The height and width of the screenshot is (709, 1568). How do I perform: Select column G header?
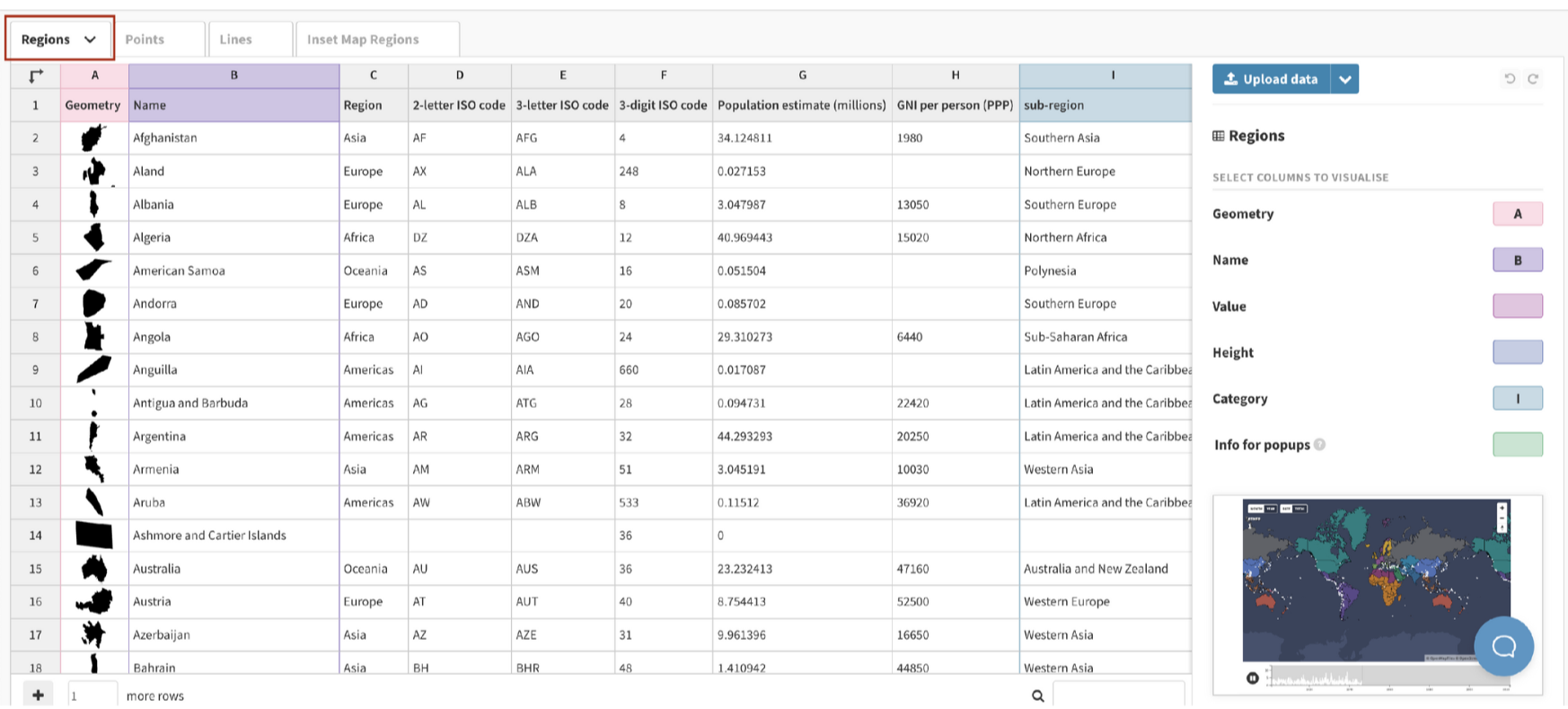tap(802, 75)
